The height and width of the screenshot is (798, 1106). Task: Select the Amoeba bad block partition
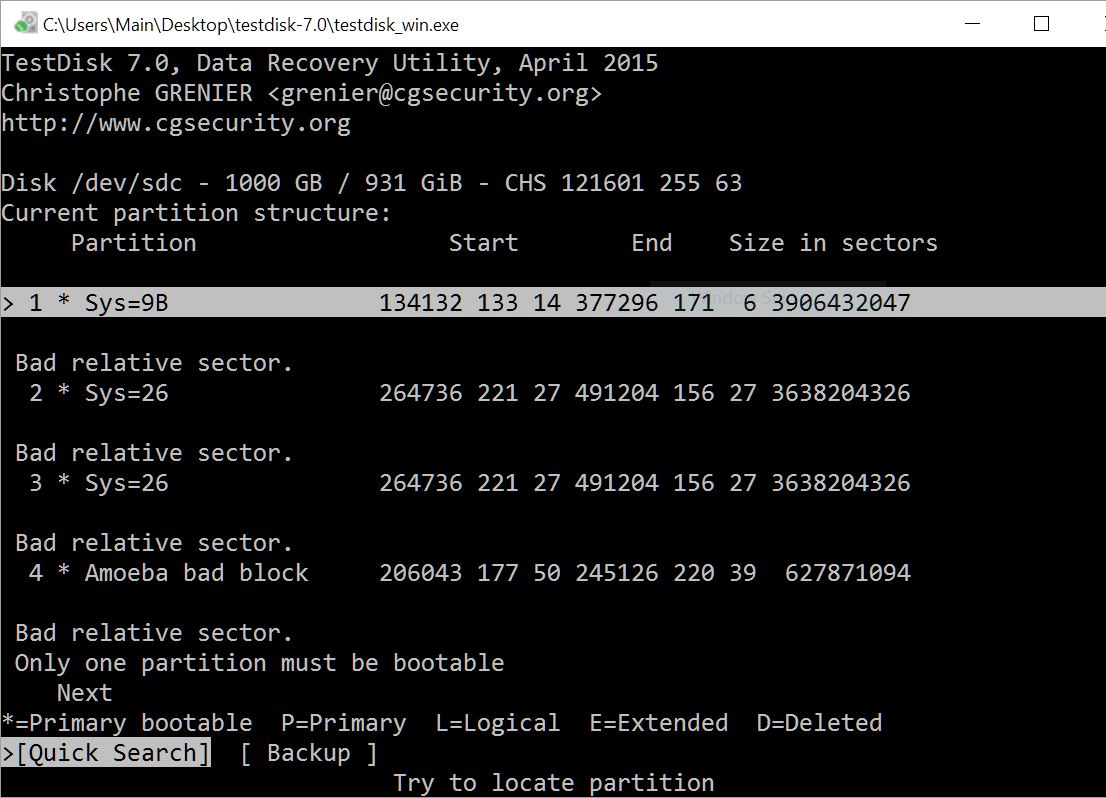[x=469, y=572]
